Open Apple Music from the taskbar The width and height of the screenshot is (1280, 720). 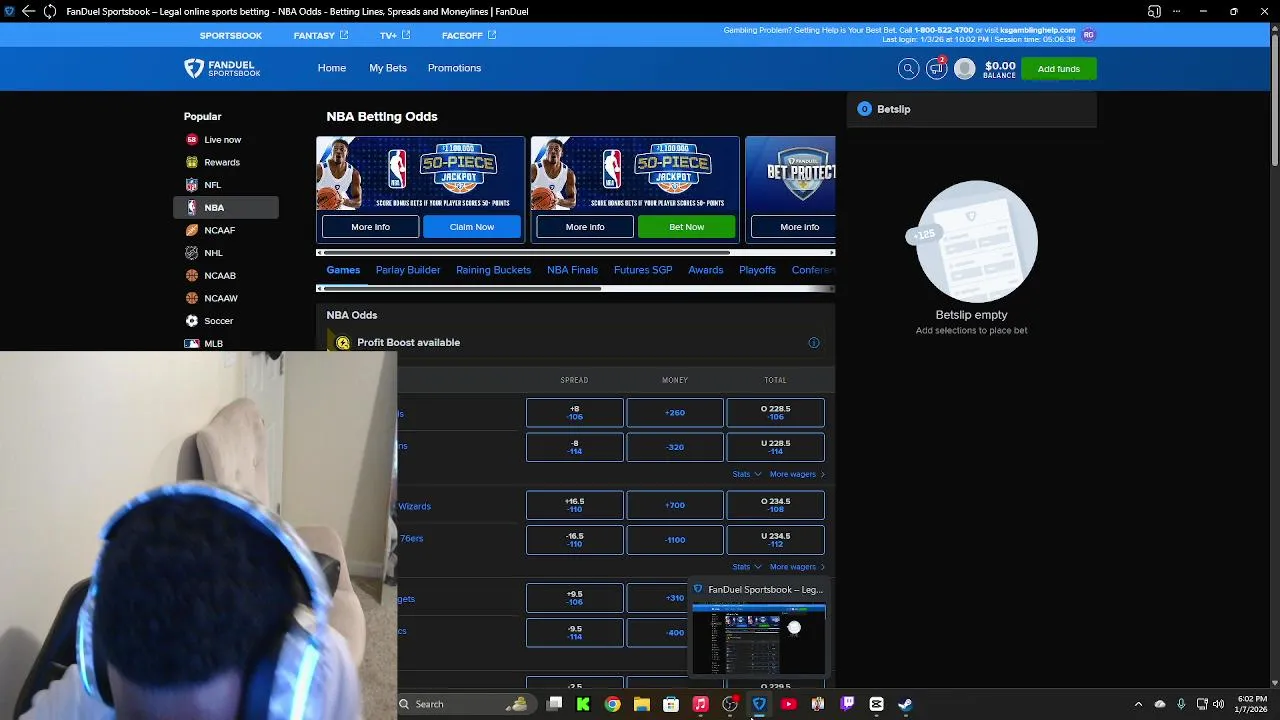[700, 704]
